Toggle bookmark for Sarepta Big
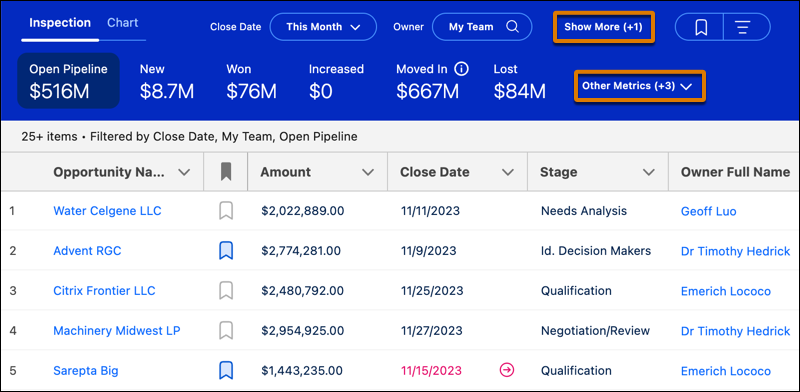This screenshot has height=392, width=800. tap(226, 371)
